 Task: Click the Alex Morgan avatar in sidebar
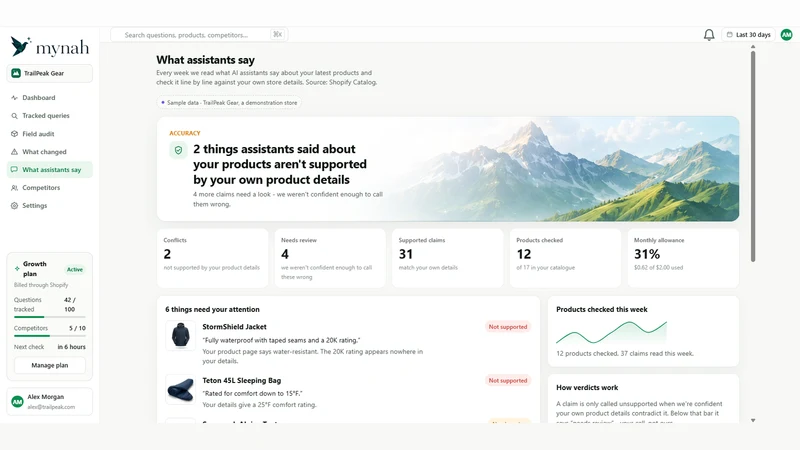(17, 402)
